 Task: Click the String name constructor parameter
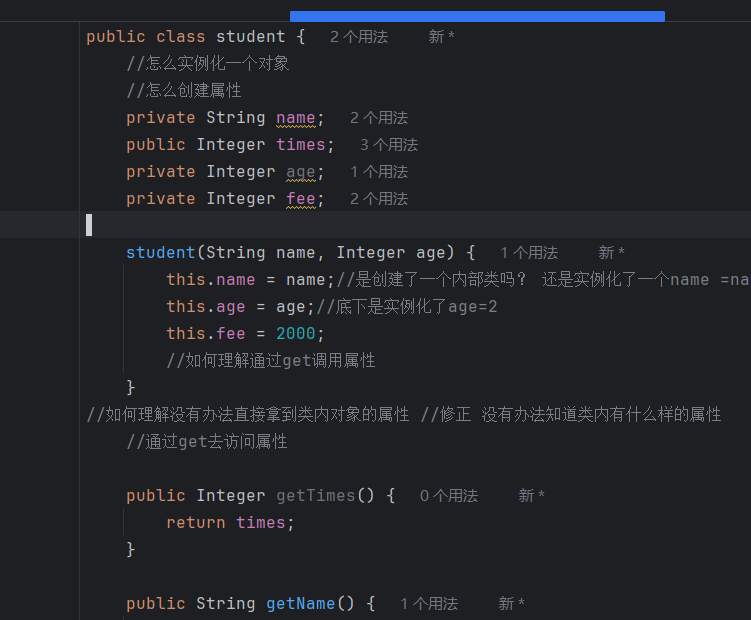(261, 253)
